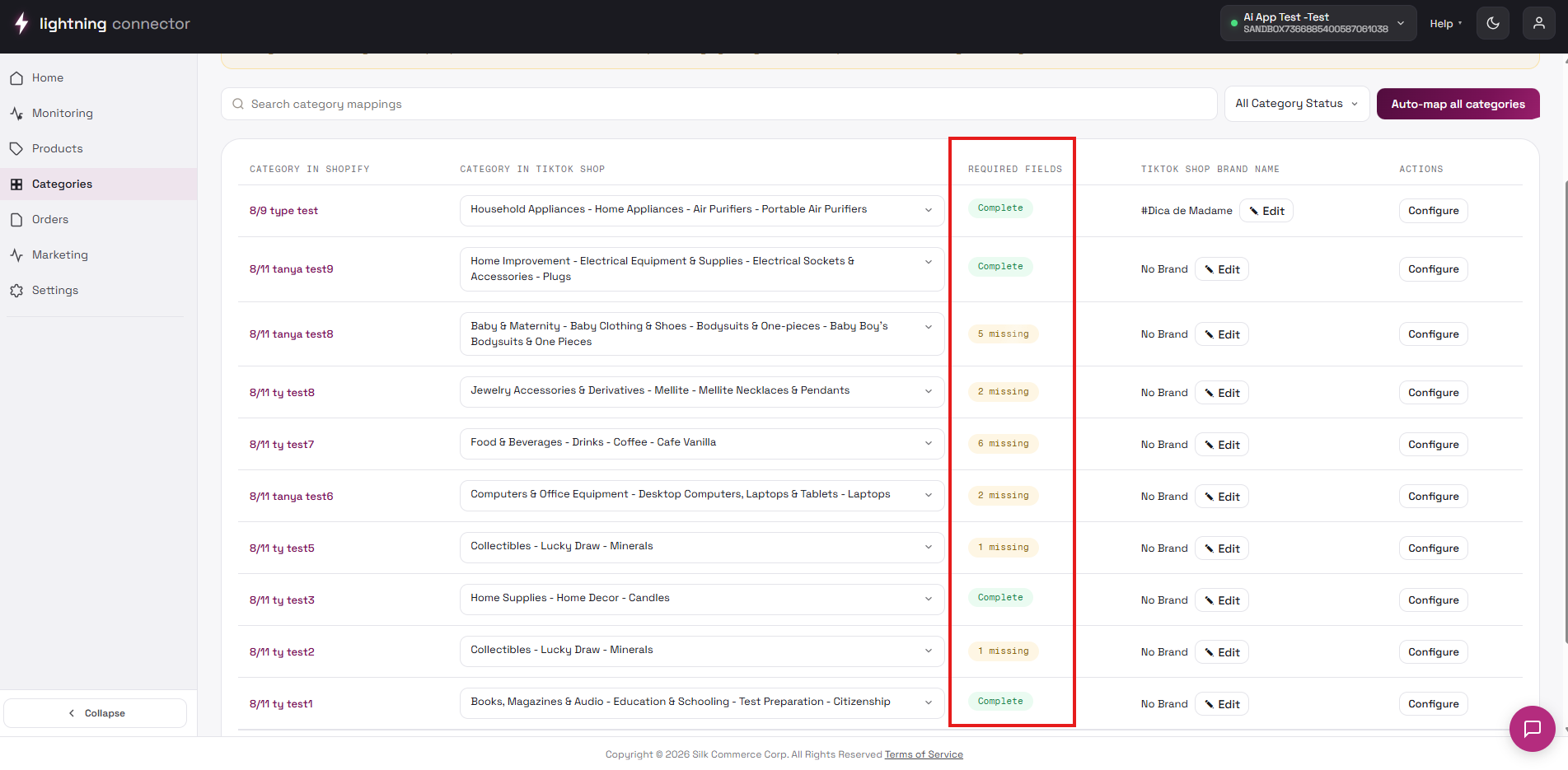Edit brand for 8/11 tanya test9

pyautogui.click(x=1221, y=269)
